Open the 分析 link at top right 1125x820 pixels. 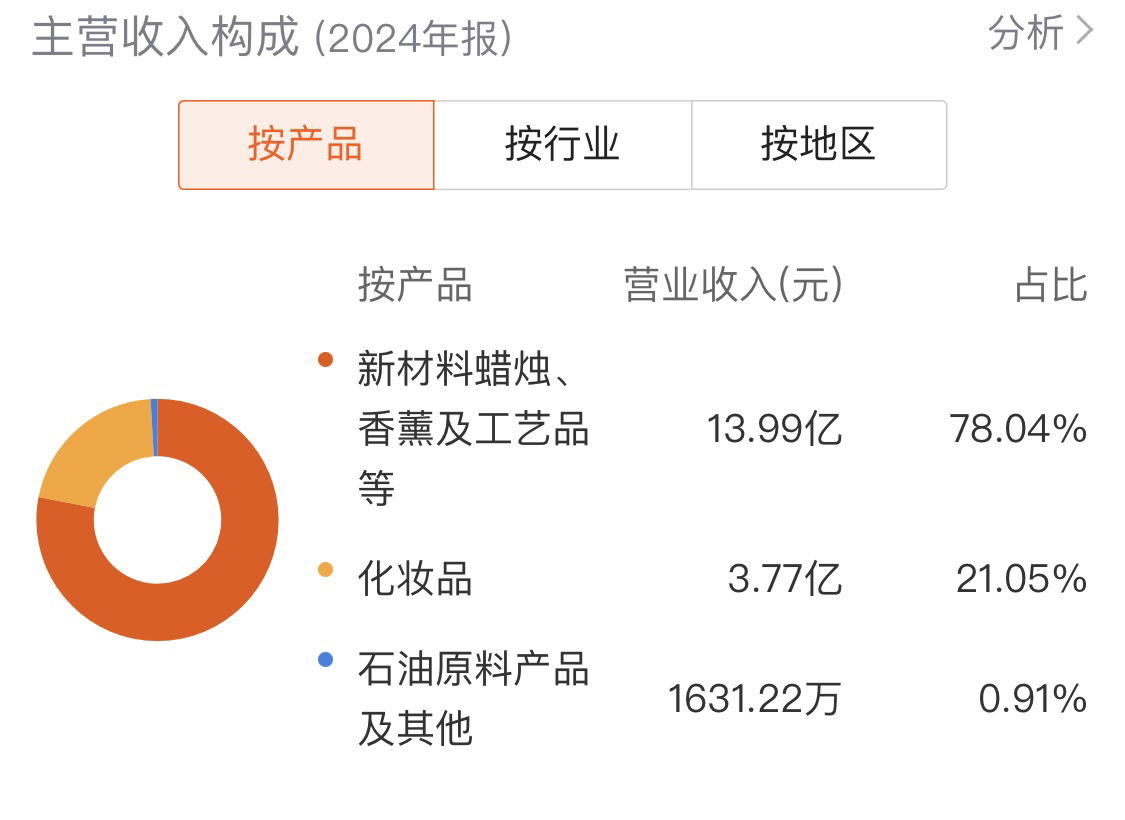(x=1025, y=33)
